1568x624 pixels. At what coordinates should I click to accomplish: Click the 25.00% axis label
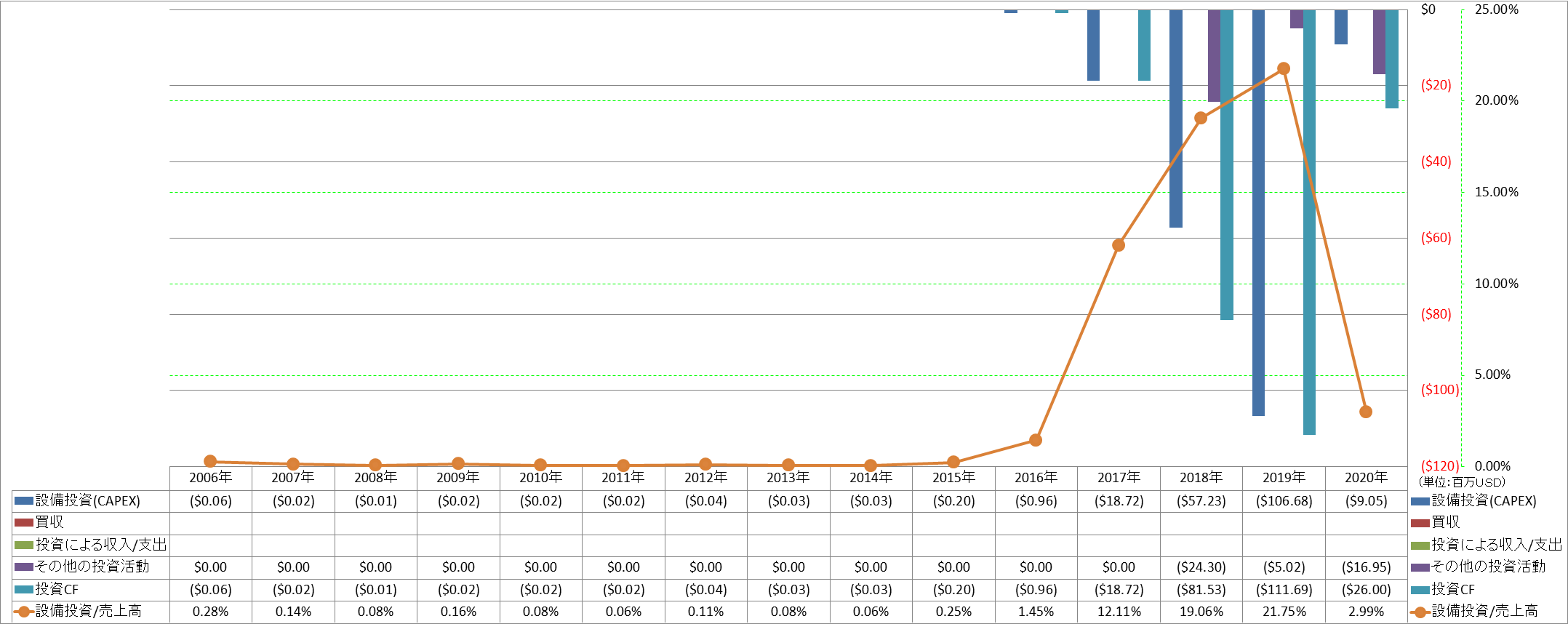pos(1497,9)
